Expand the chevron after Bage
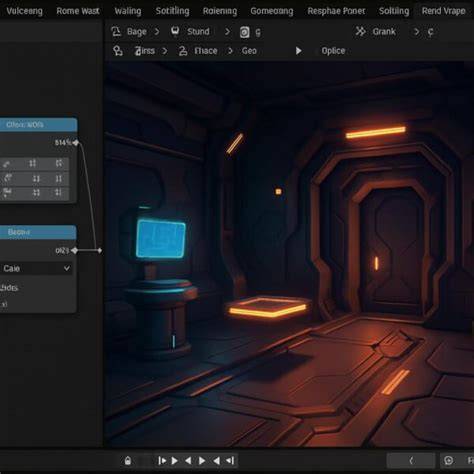The image size is (474, 474). coord(157,32)
